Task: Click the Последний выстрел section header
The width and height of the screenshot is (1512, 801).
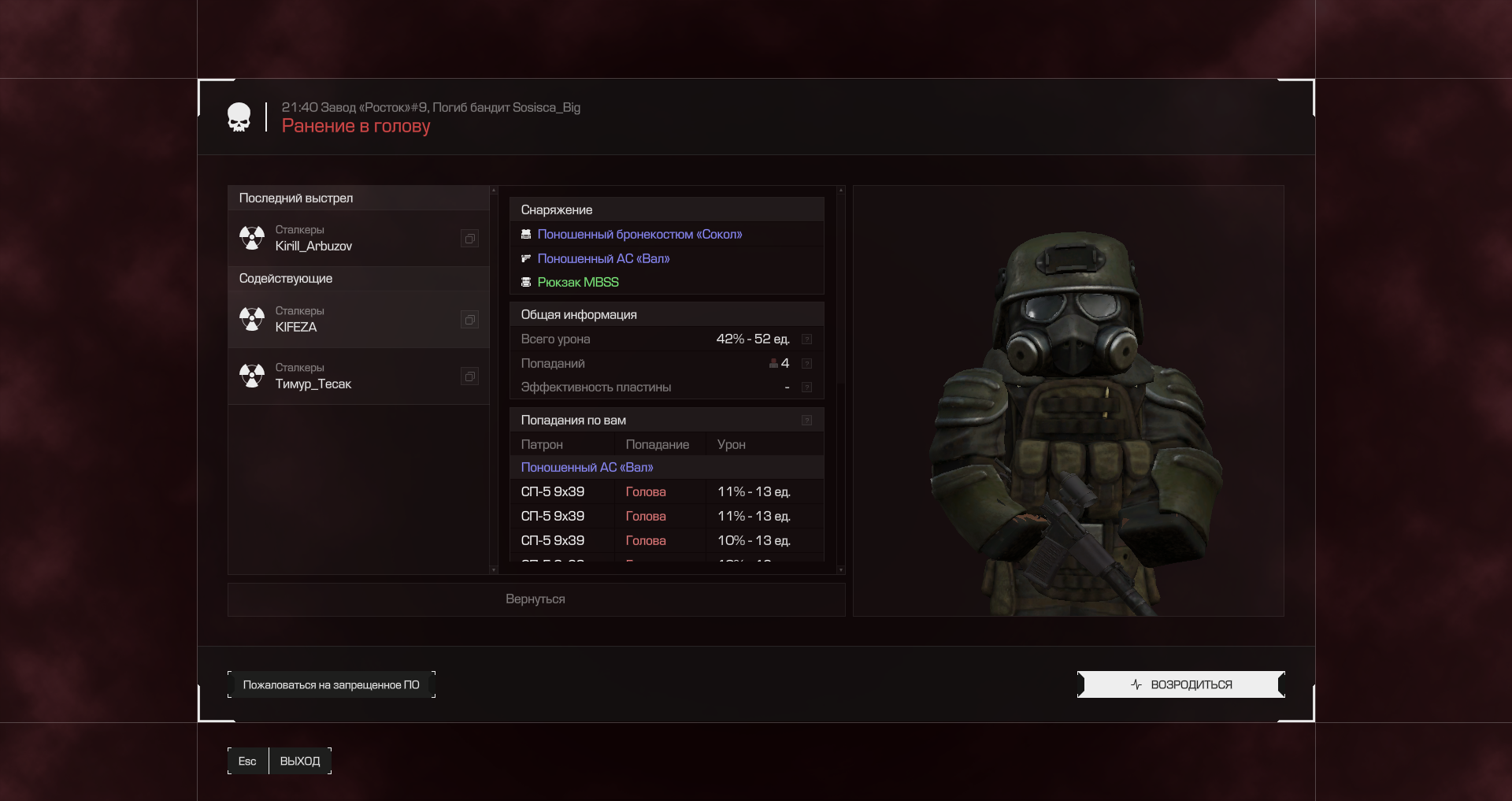Action: [x=358, y=198]
